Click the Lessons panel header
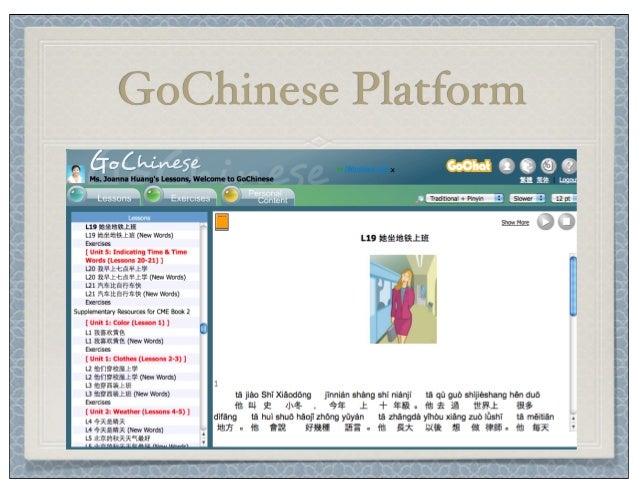Viewport: 638px width, 493px height. (139, 218)
